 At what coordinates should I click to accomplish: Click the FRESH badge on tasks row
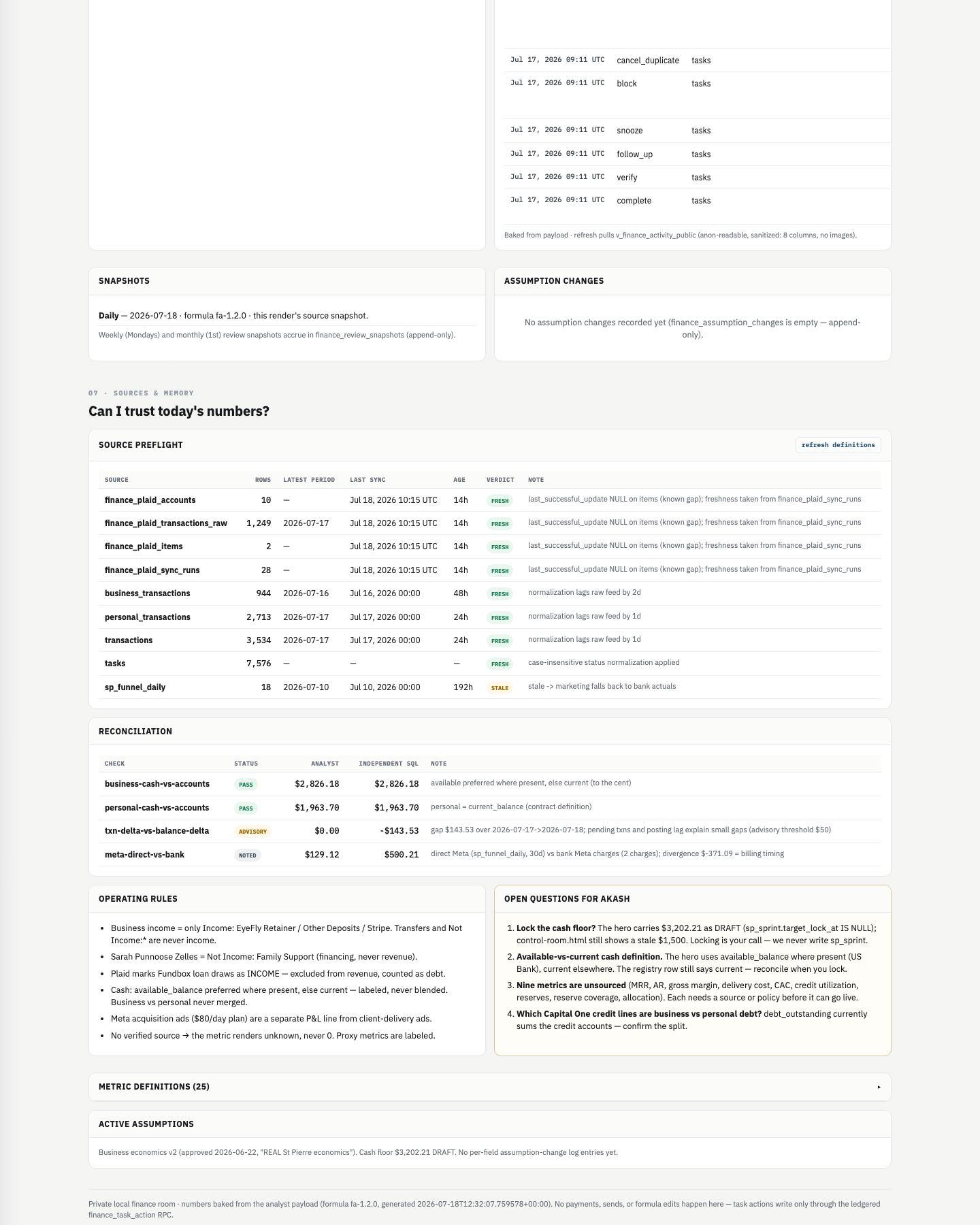point(500,664)
